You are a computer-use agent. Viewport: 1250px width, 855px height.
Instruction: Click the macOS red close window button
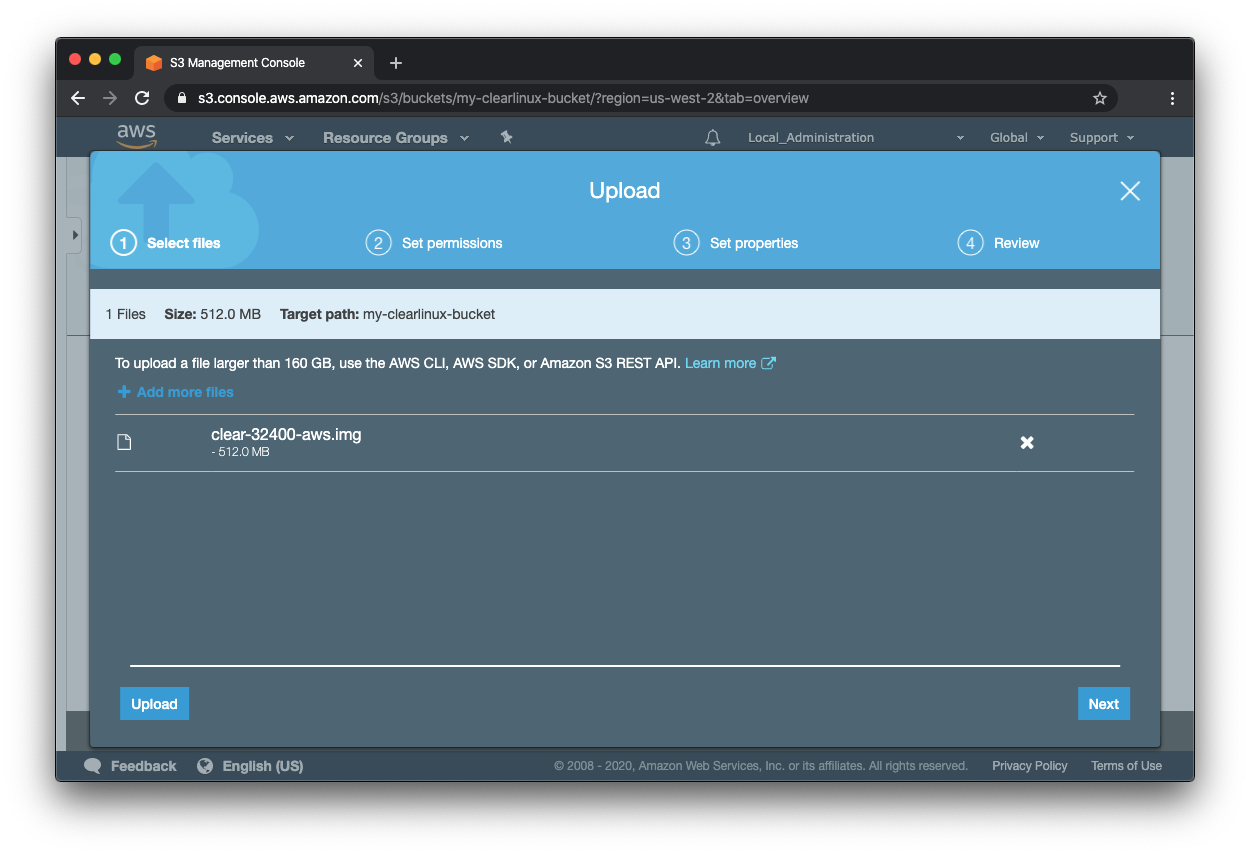click(75, 60)
